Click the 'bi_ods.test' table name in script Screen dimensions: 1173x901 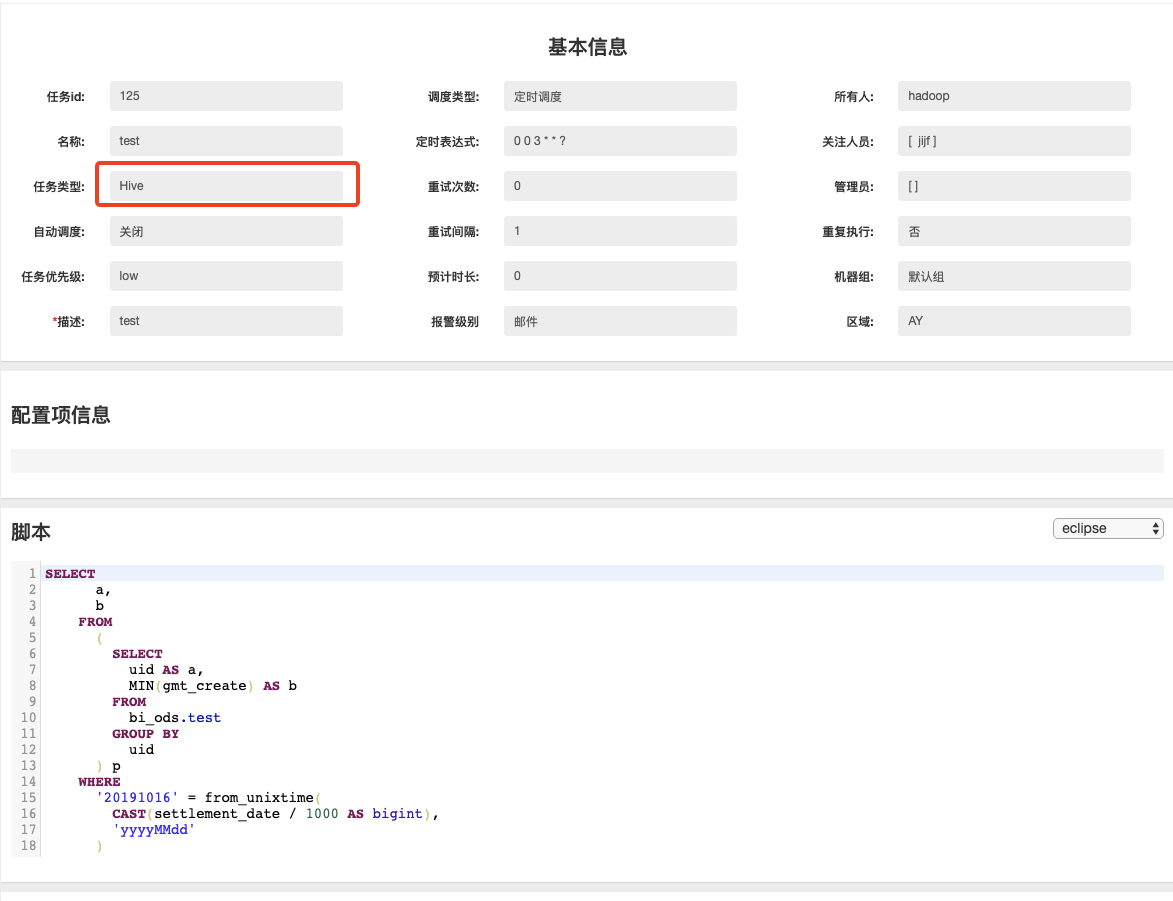175,718
